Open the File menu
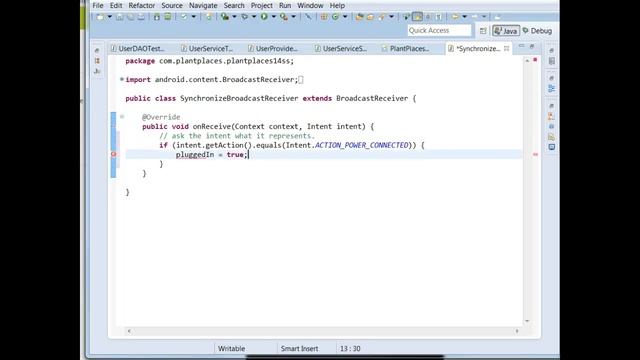The image size is (640, 360). click(98, 6)
